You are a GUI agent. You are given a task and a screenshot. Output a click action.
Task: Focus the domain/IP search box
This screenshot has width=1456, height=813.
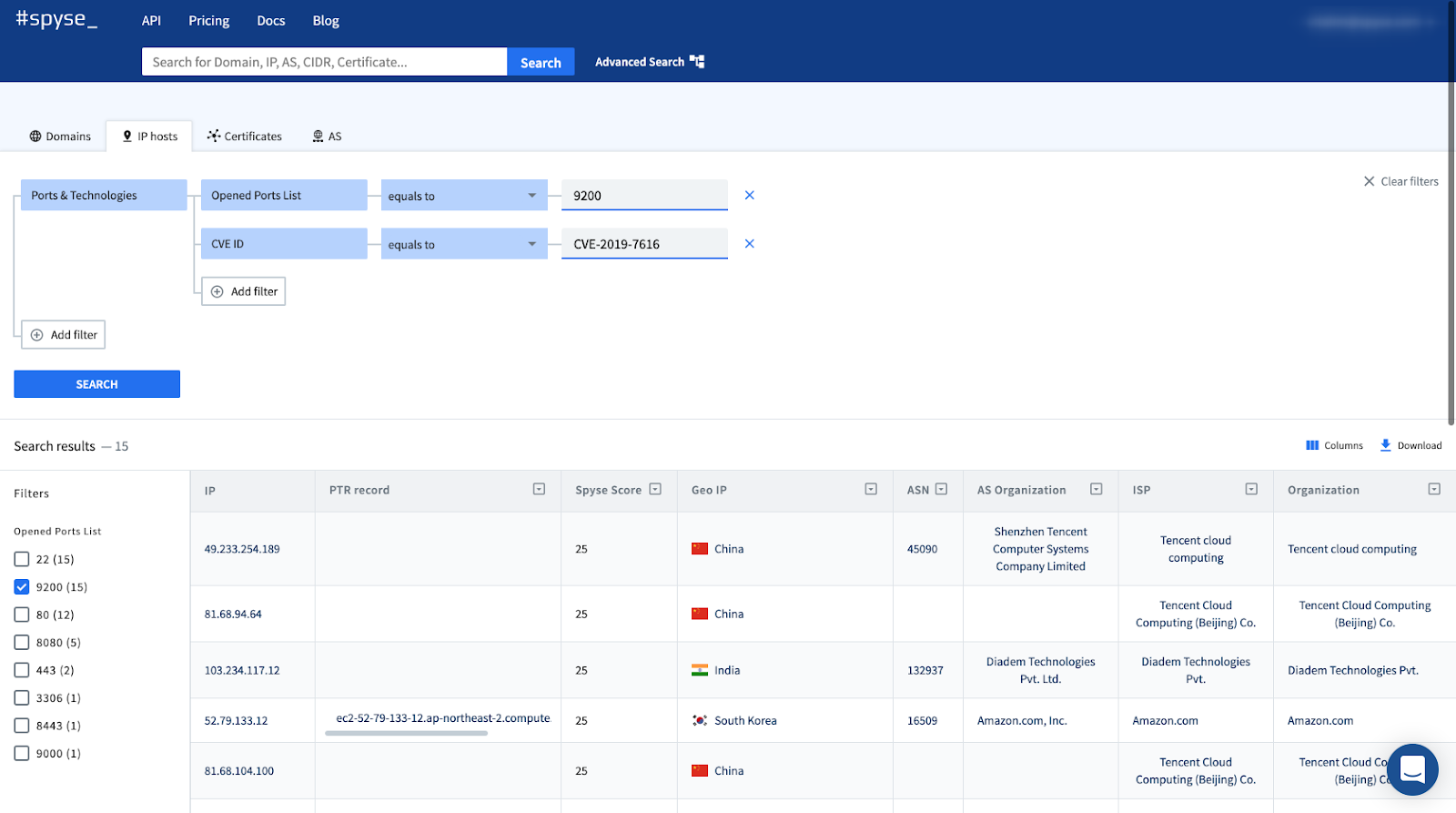coord(324,62)
